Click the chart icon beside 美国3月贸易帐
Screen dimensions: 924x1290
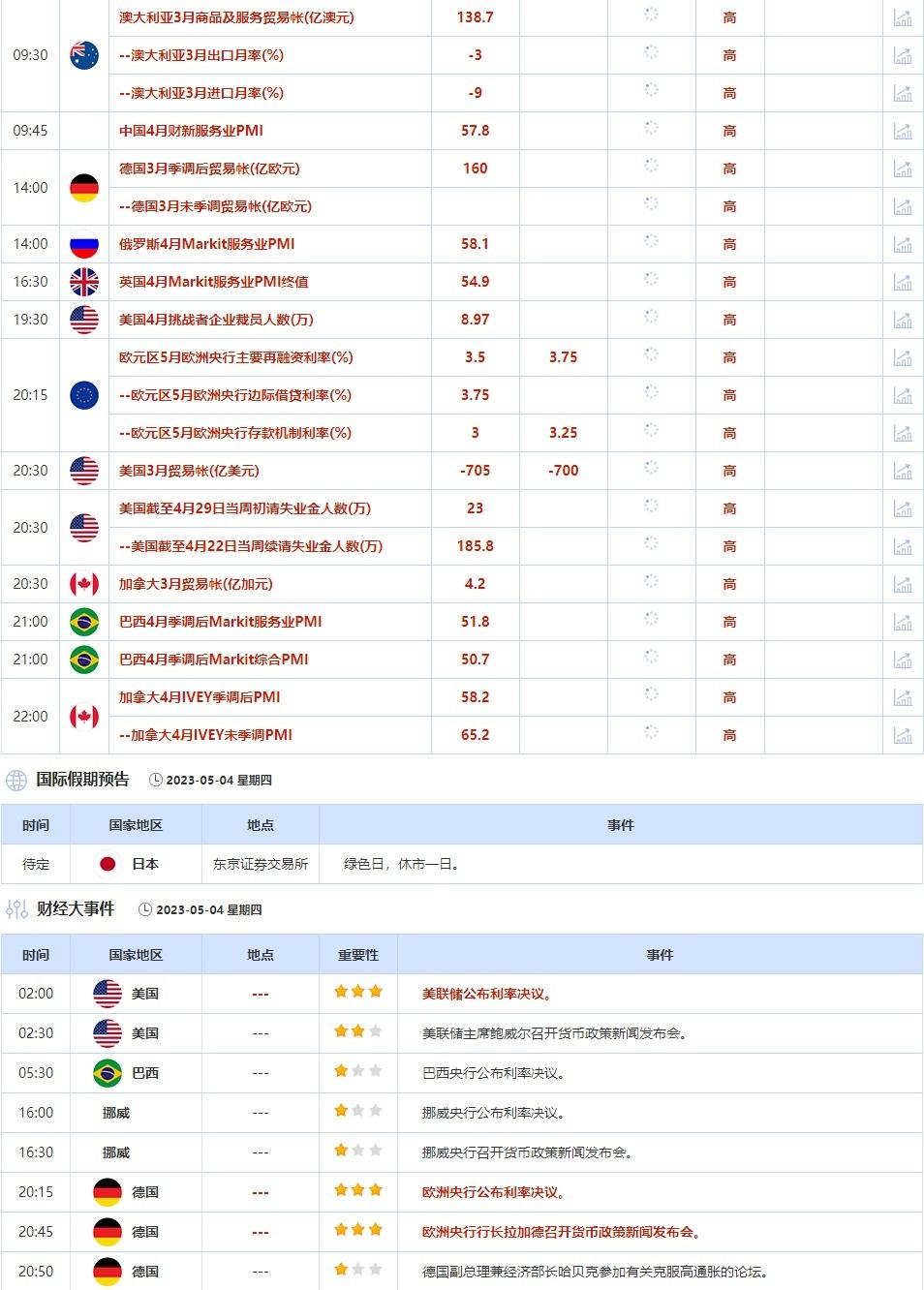click(x=904, y=471)
